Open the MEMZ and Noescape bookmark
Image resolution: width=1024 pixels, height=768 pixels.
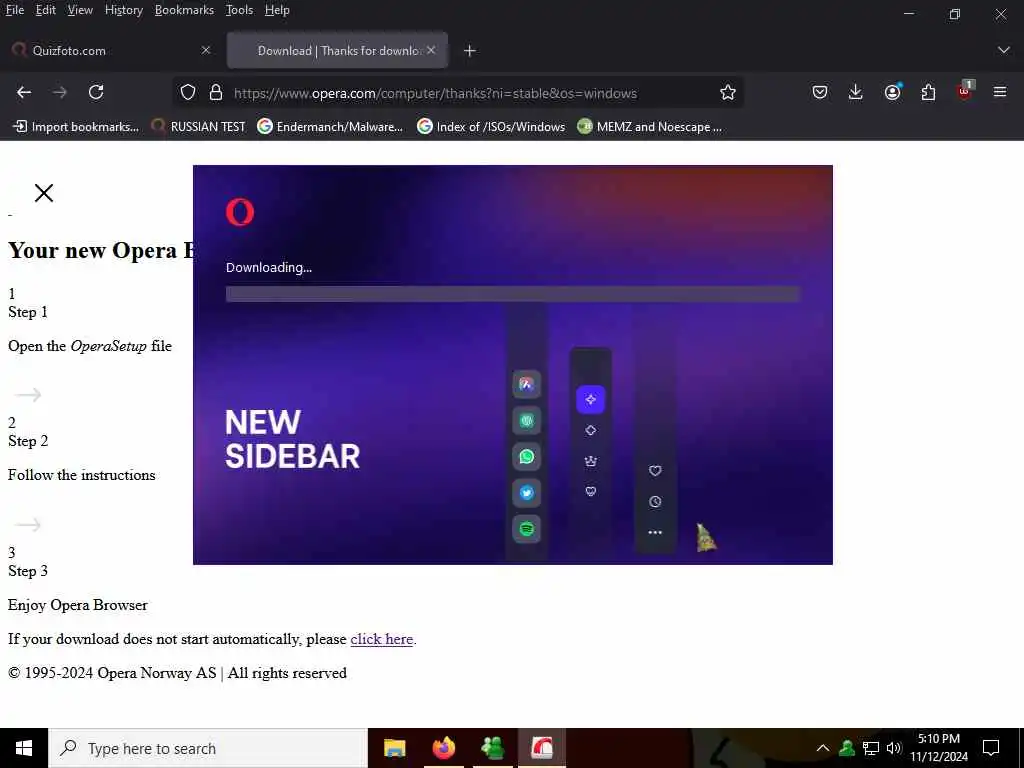(650, 127)
